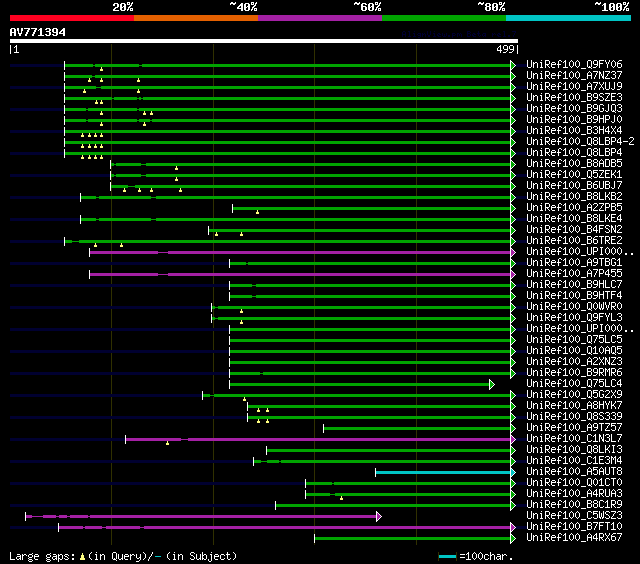
Task: Select the UniRef100_C1N3L7 label
Action: [x=574, y=439]
